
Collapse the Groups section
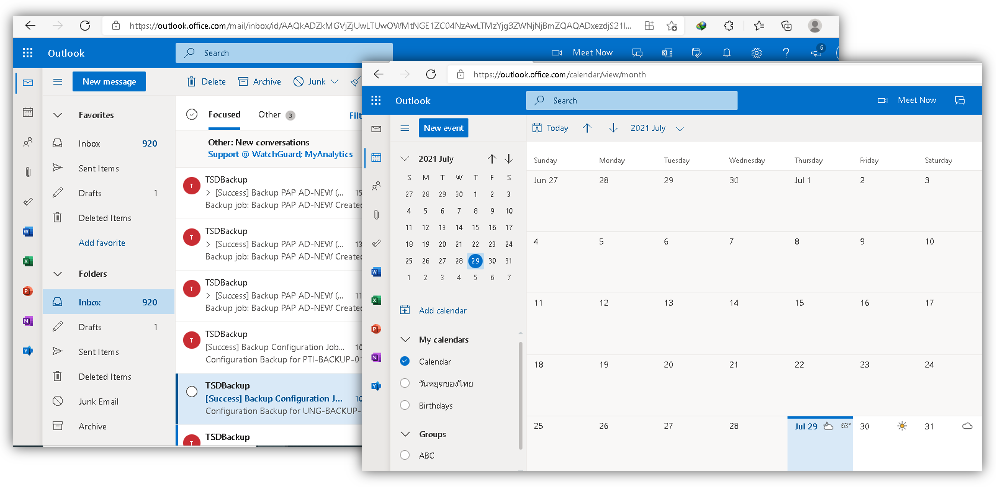[x=405, y=434]
